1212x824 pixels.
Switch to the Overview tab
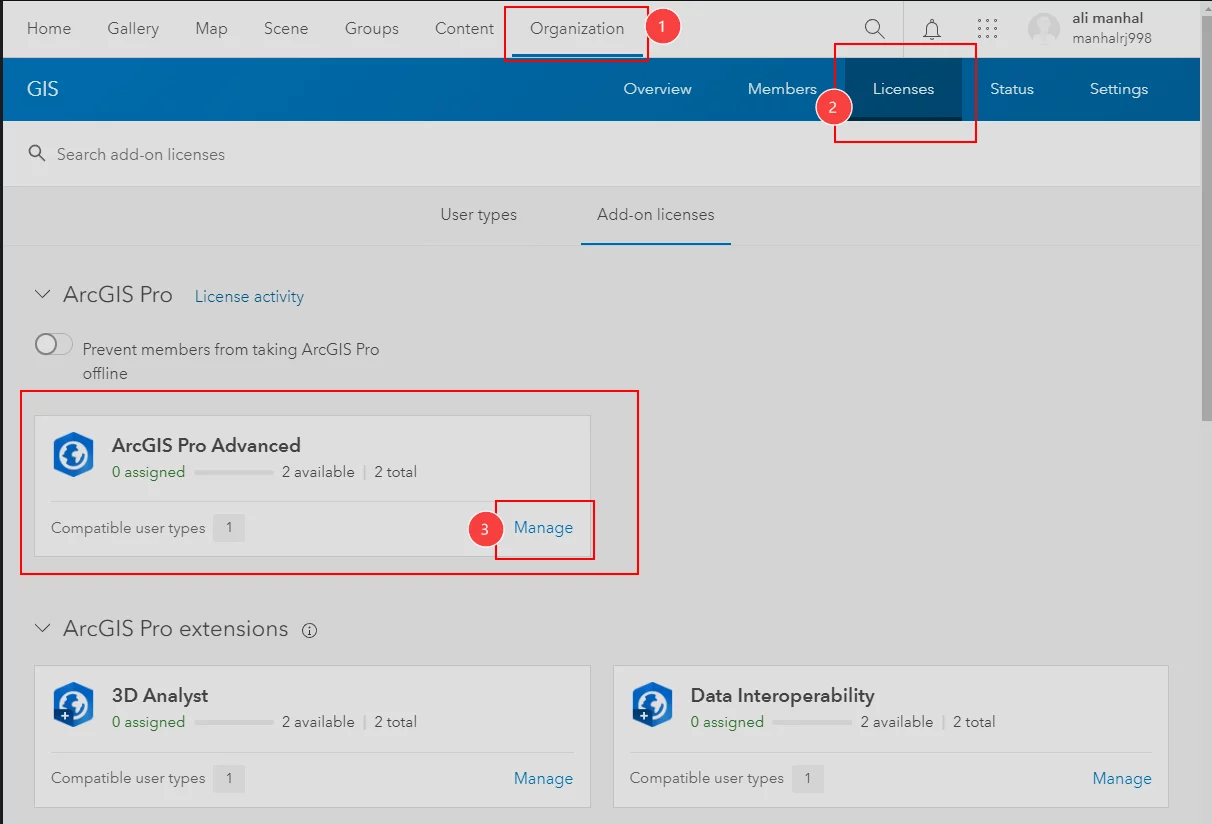pyautogui.click(x=657, y=89)
